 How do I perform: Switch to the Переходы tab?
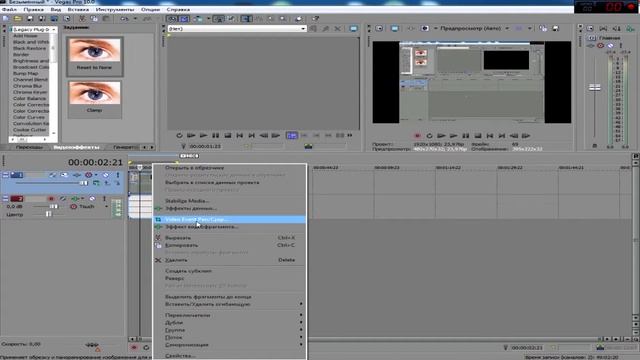(x=29, y=147)
